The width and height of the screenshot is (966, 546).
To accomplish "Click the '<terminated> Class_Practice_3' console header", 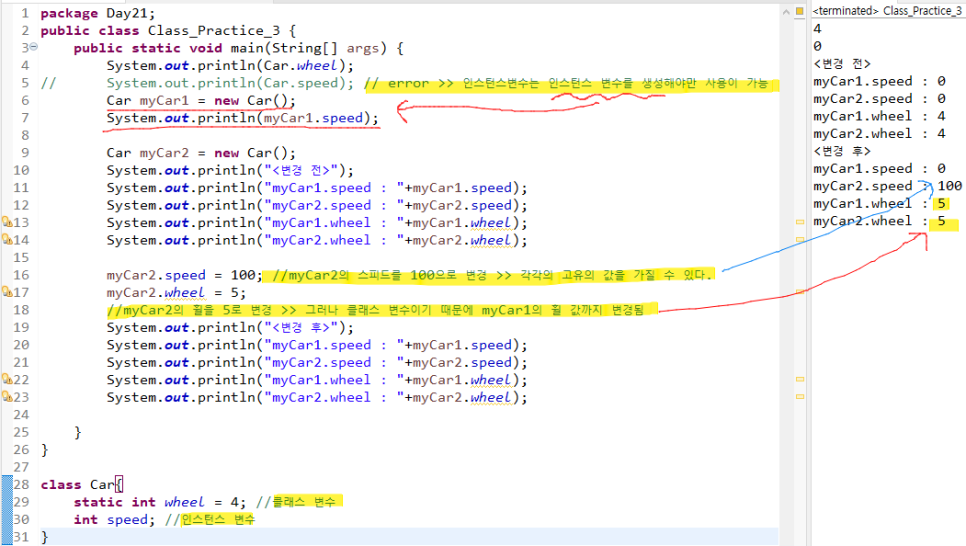I will click(887, 11).
